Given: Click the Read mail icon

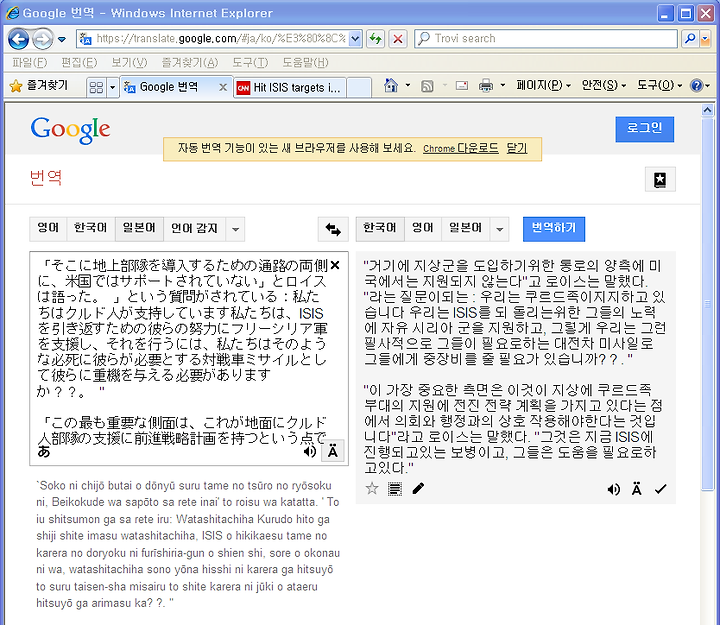Looking at the screenshot, I should (462, 85).
